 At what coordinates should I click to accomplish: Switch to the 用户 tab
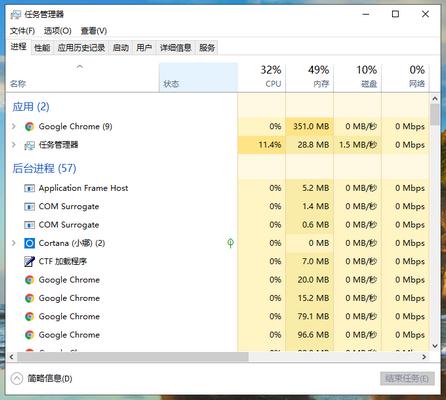point(144,48)
